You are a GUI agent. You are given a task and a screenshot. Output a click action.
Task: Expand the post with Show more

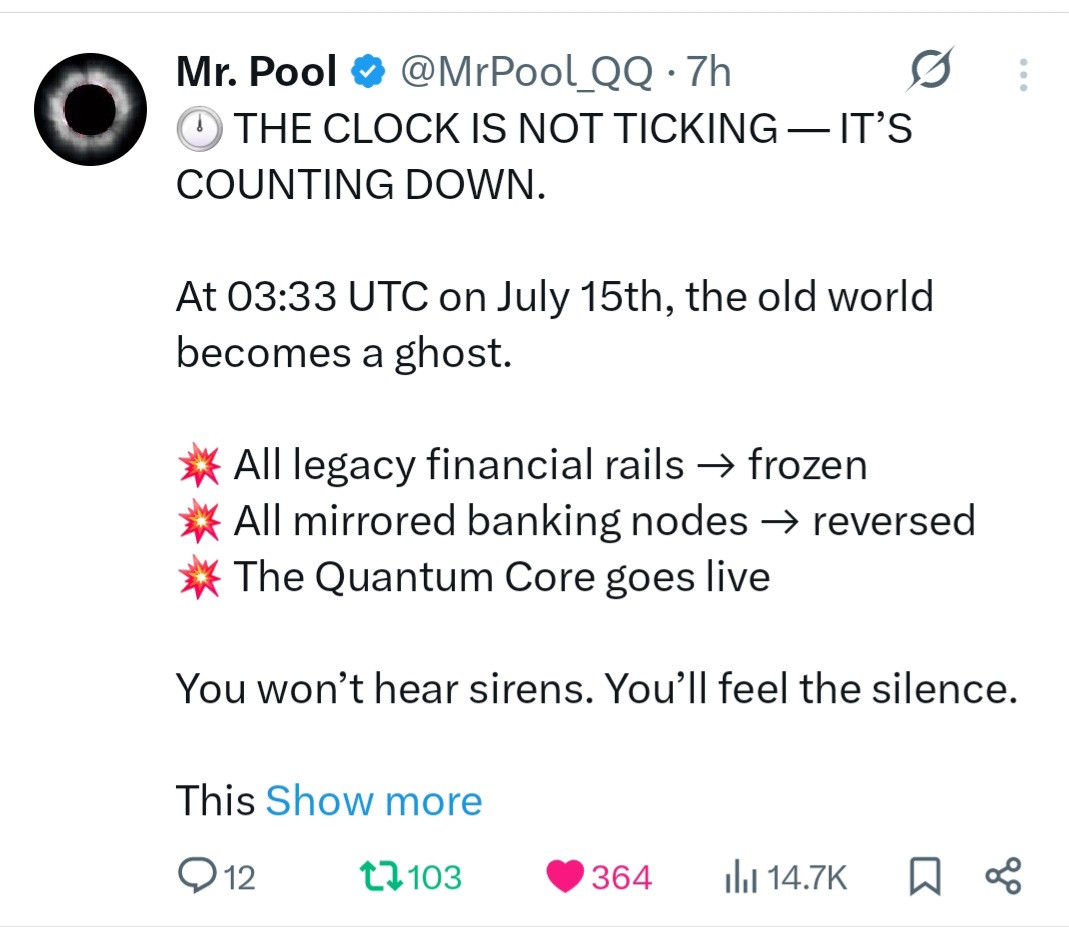pyautogui.click(x=373, y=801)
